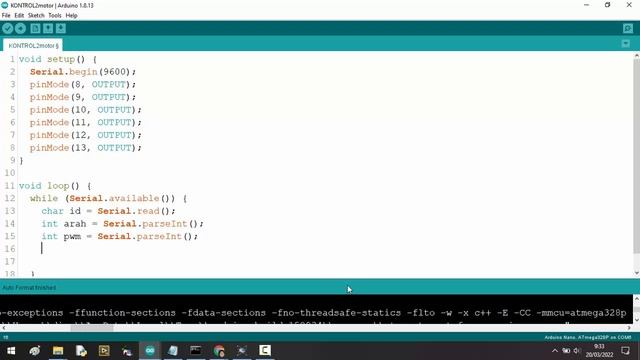Click the volume speaker tray icon
This screenshot has width=640, height=360.
577,351
